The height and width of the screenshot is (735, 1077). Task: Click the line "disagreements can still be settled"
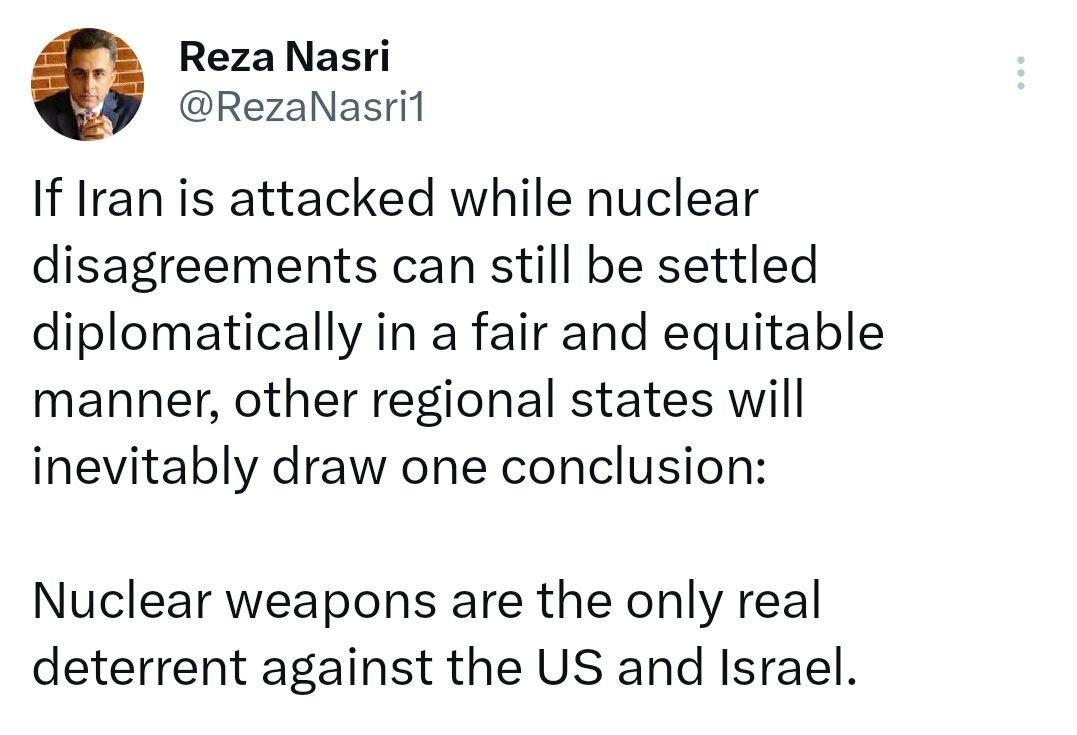(x=425, y=267)
